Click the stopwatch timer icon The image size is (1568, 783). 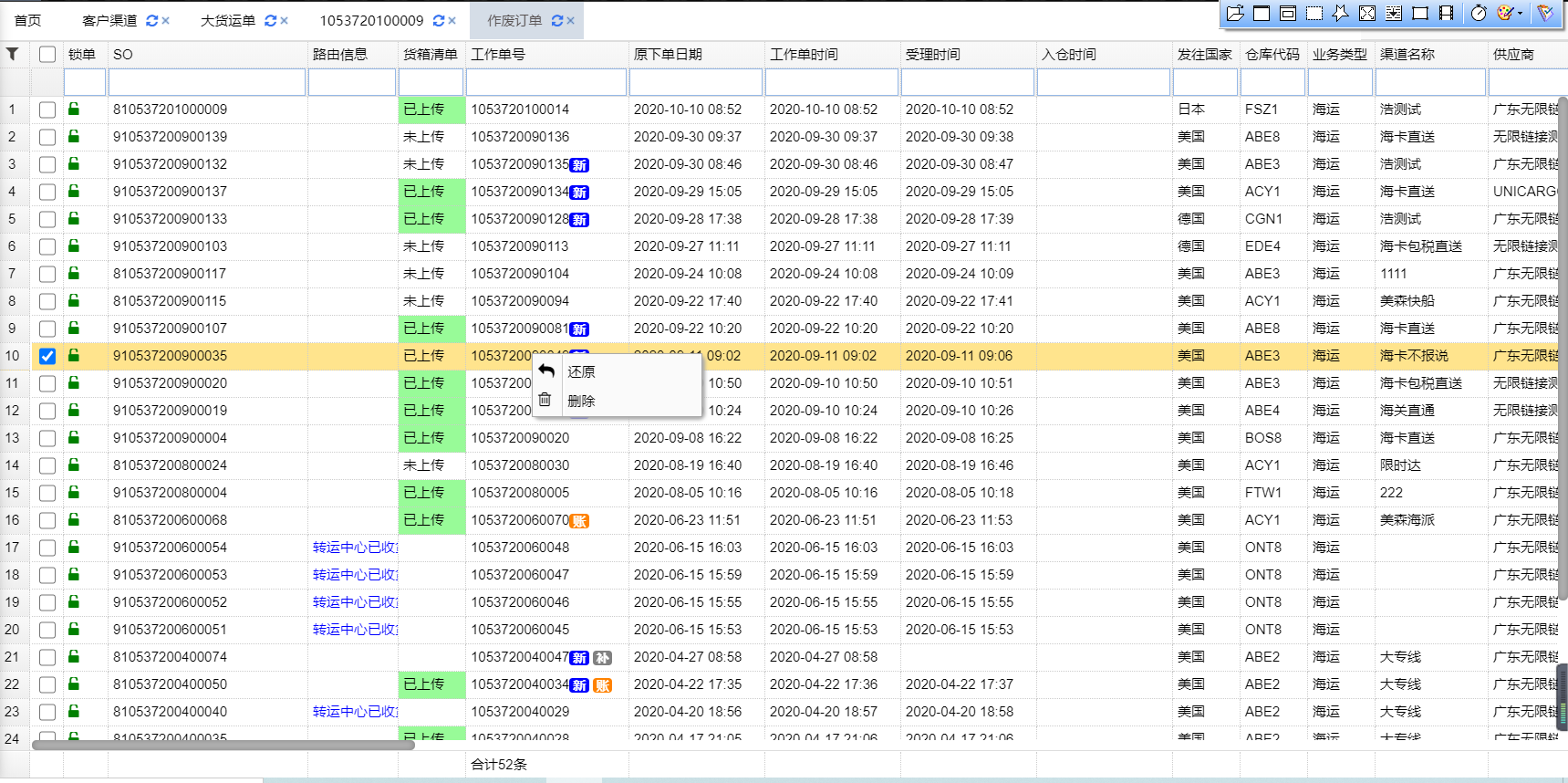1479,13
